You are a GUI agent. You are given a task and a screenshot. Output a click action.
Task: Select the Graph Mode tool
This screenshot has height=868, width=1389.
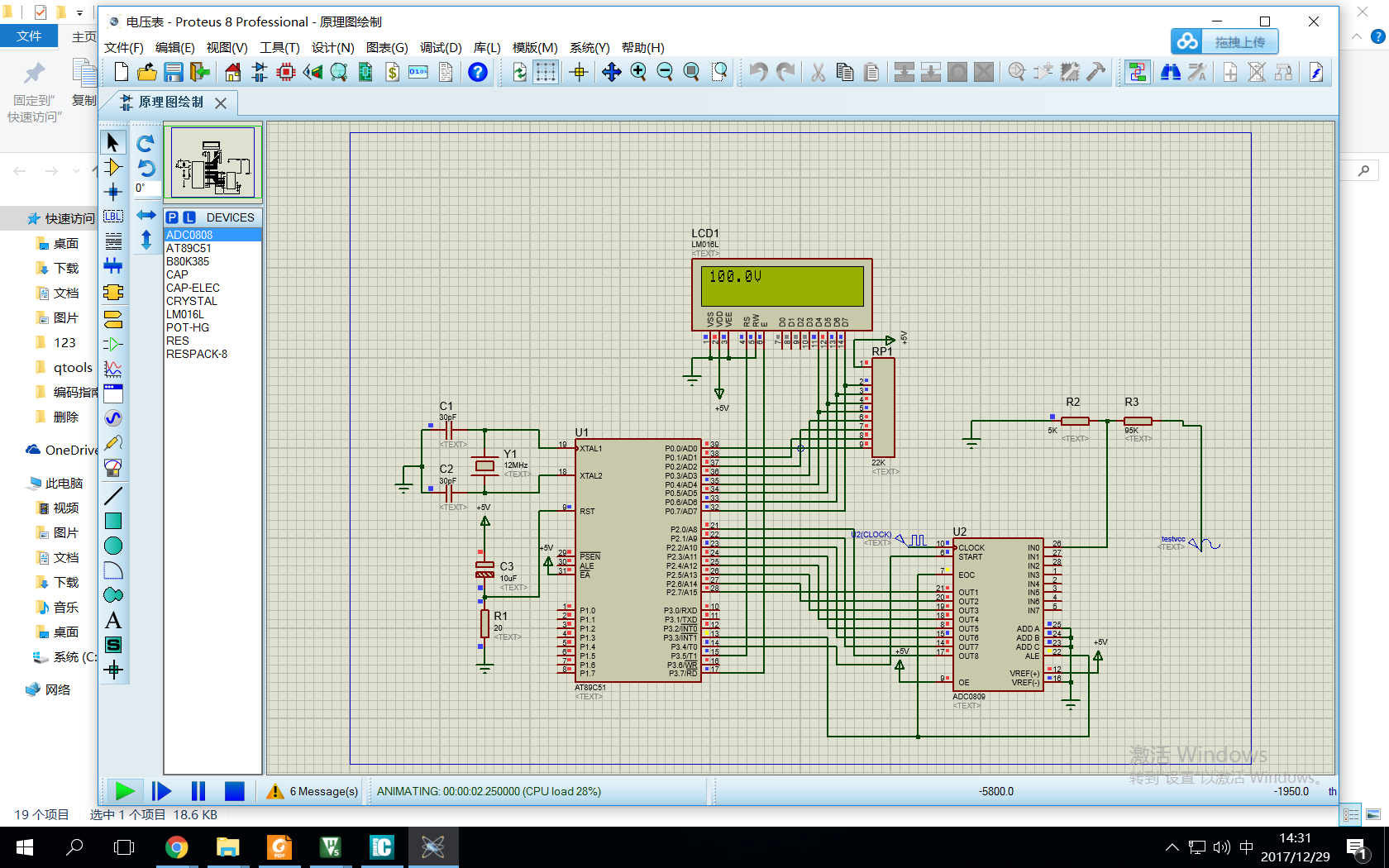point(113,369)
